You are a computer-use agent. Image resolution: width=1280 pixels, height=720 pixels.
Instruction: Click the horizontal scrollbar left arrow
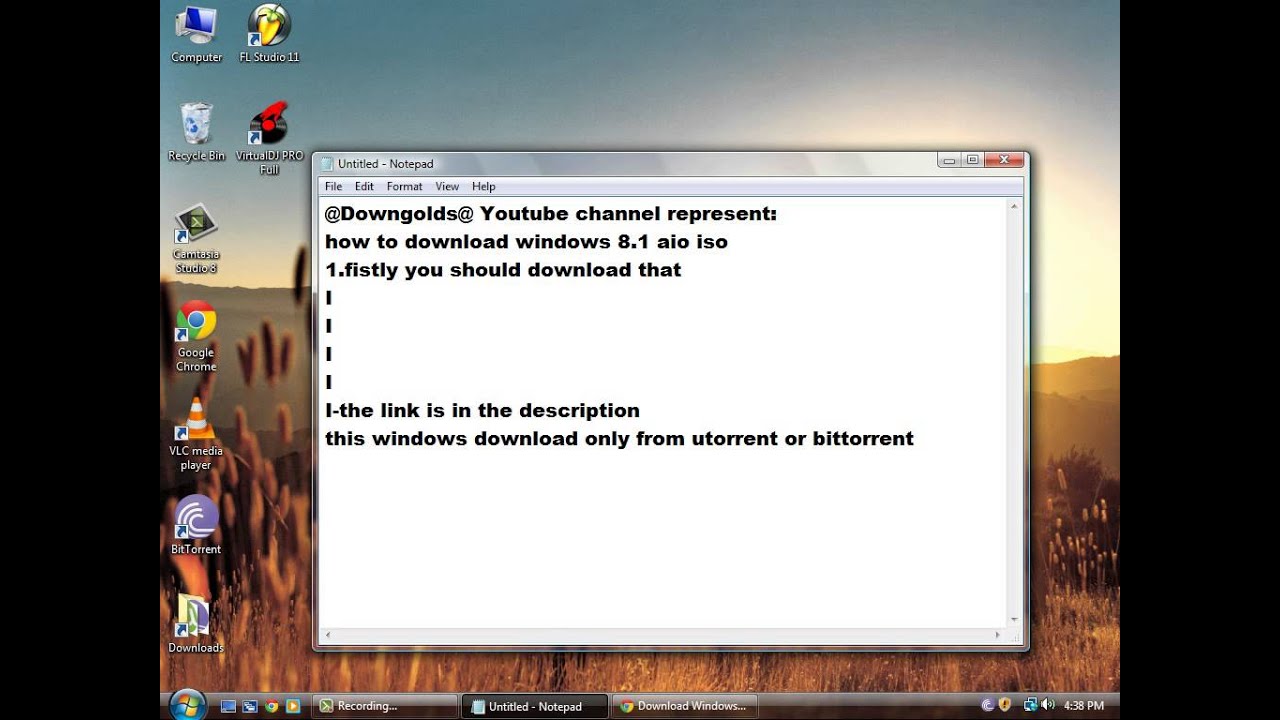329,635
